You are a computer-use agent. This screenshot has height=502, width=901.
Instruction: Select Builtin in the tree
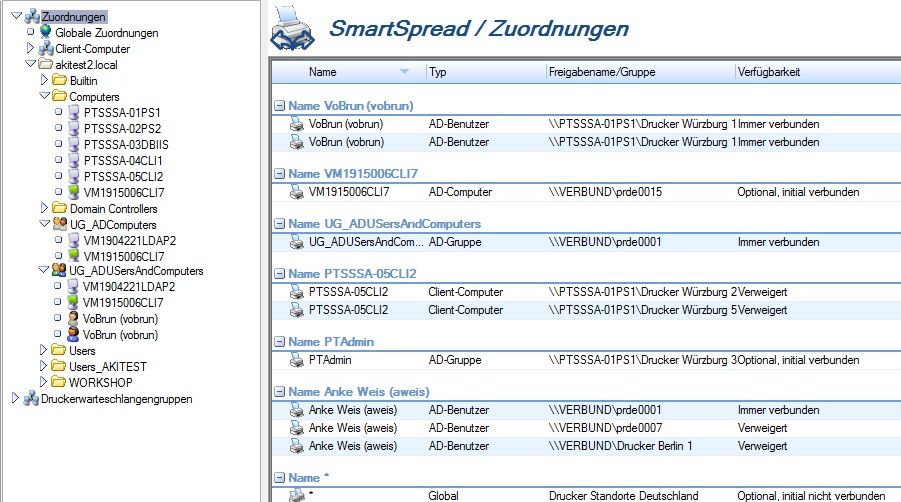(83, 80)
